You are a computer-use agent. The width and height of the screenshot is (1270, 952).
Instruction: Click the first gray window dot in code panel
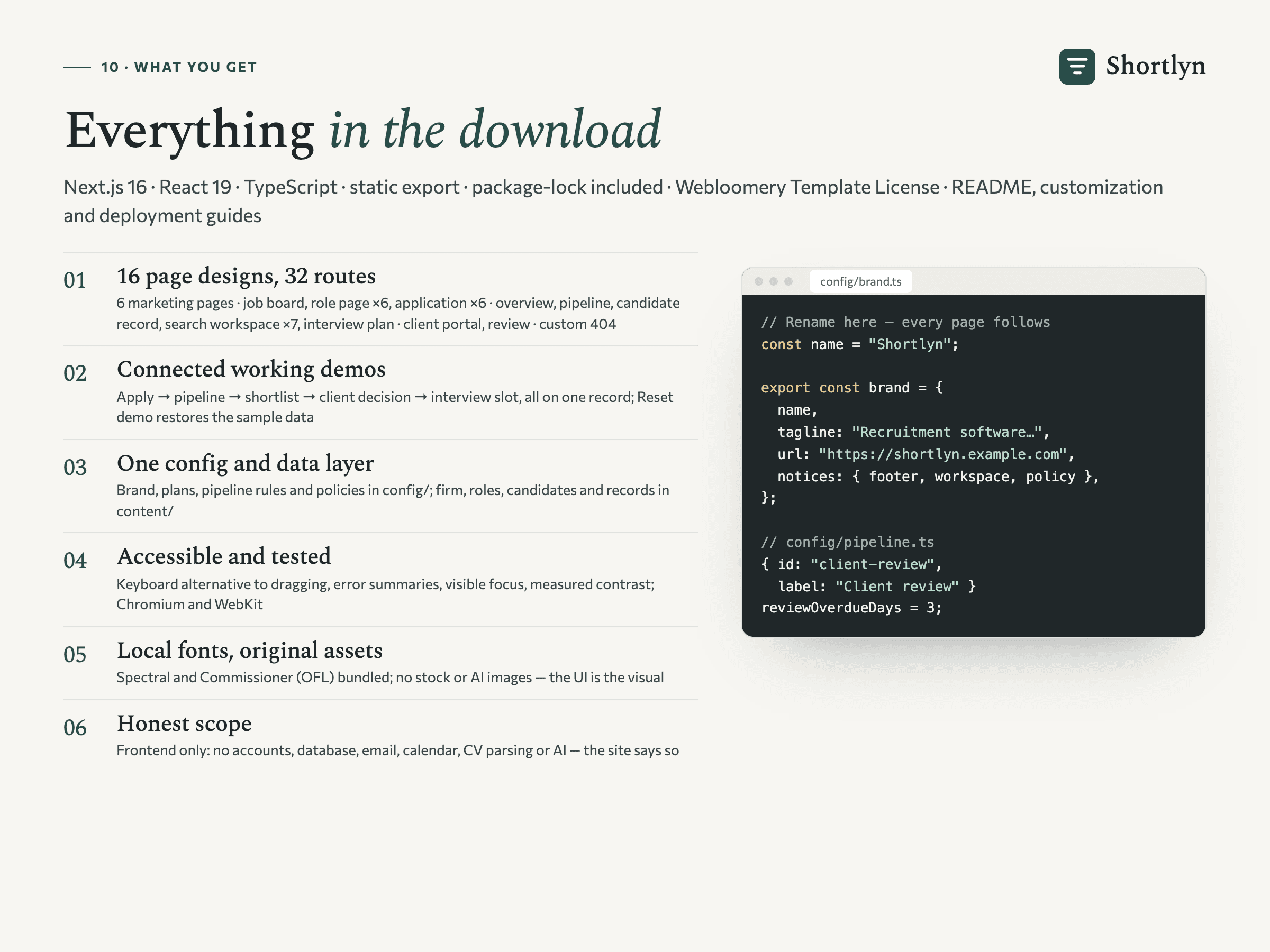(758, 281)
